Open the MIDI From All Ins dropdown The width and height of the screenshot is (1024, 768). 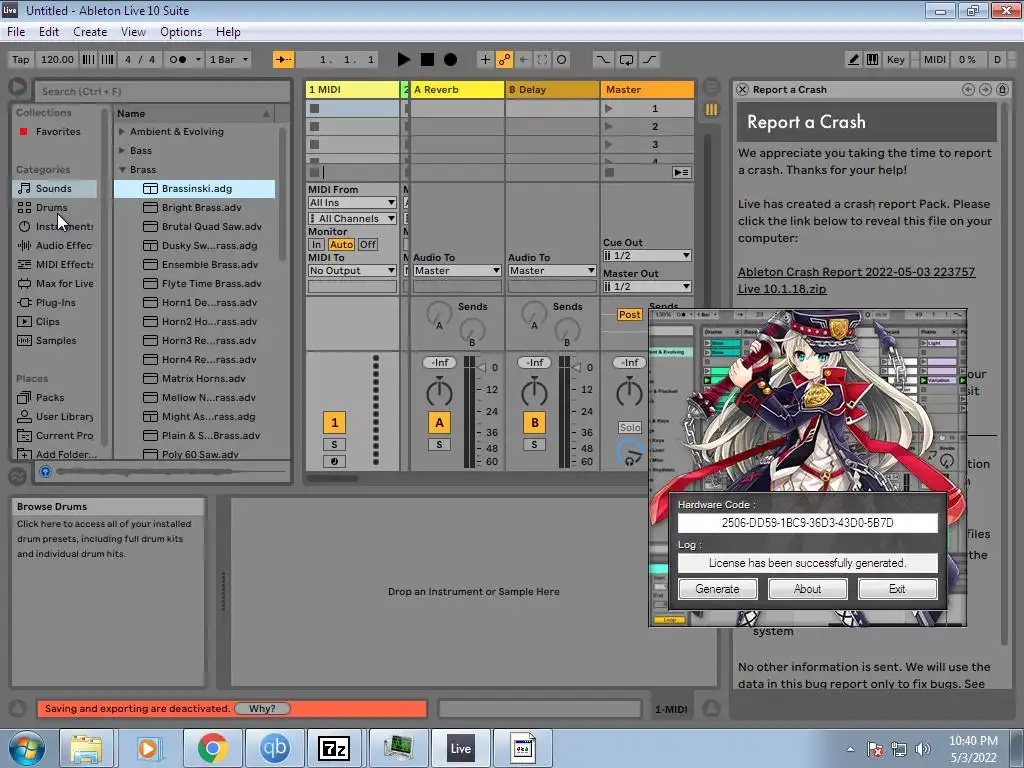point(352,202)
